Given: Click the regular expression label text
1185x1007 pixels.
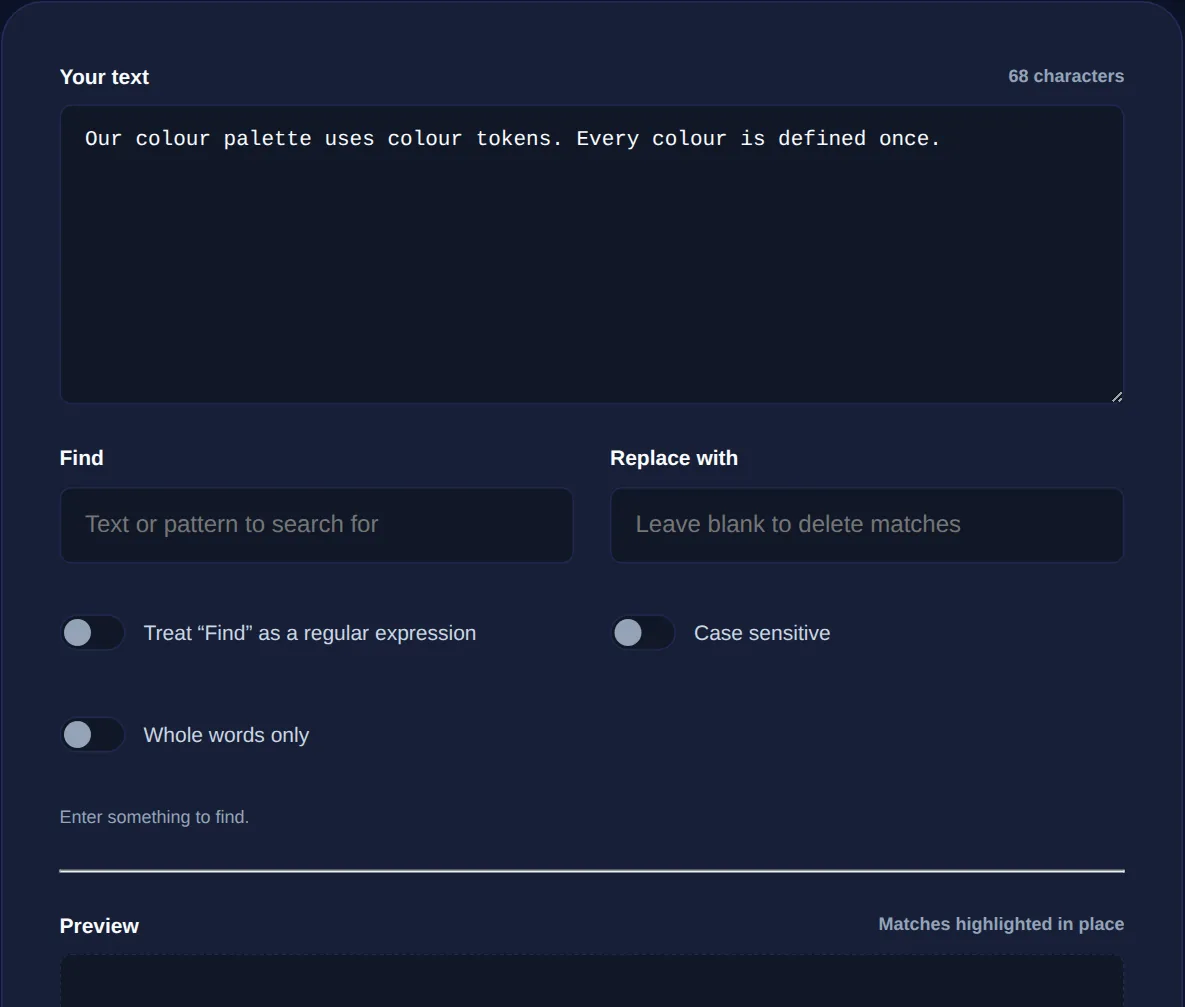Looking at the screenshot, I should click(310, 633).
